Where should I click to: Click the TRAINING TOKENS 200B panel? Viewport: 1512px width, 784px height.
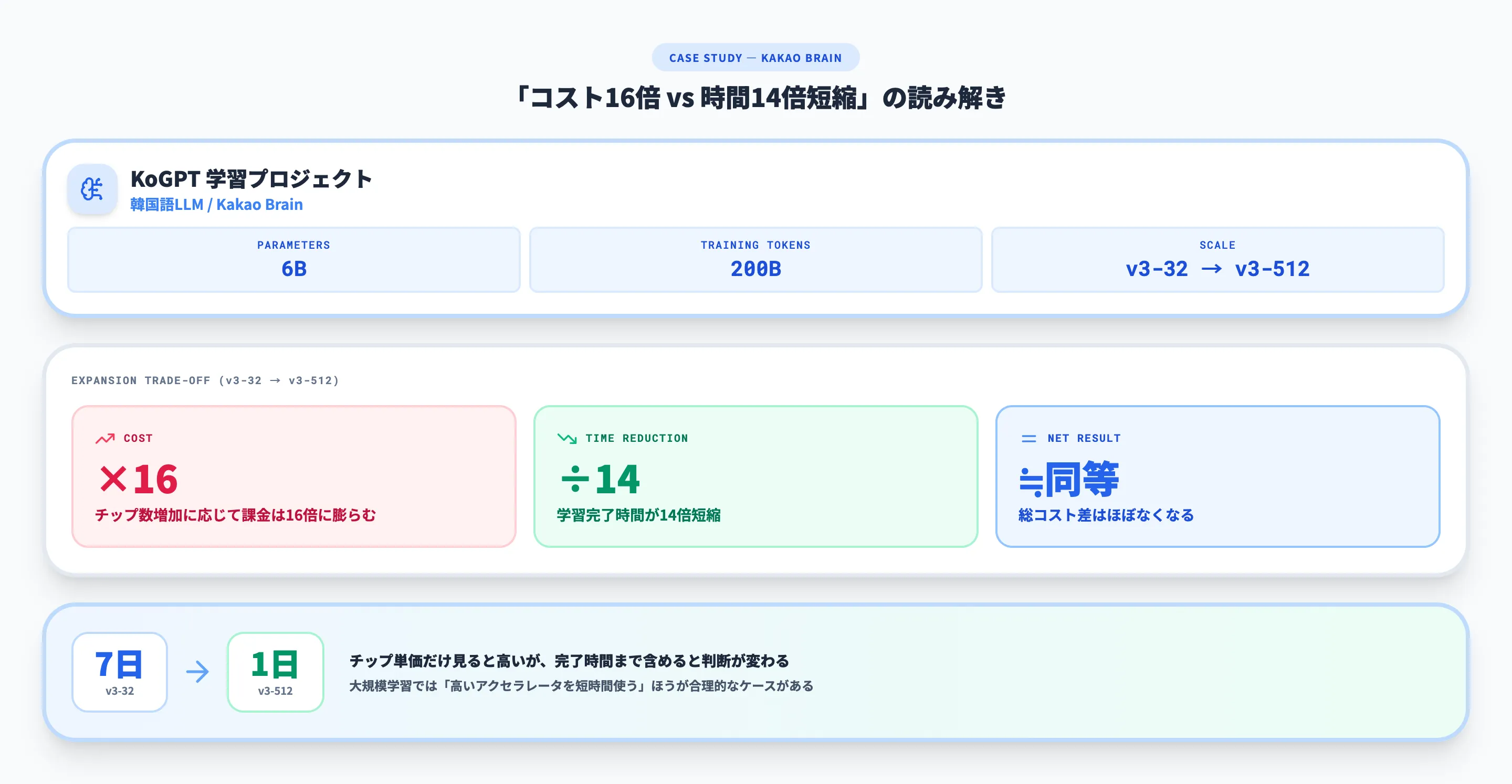(755, 259)
